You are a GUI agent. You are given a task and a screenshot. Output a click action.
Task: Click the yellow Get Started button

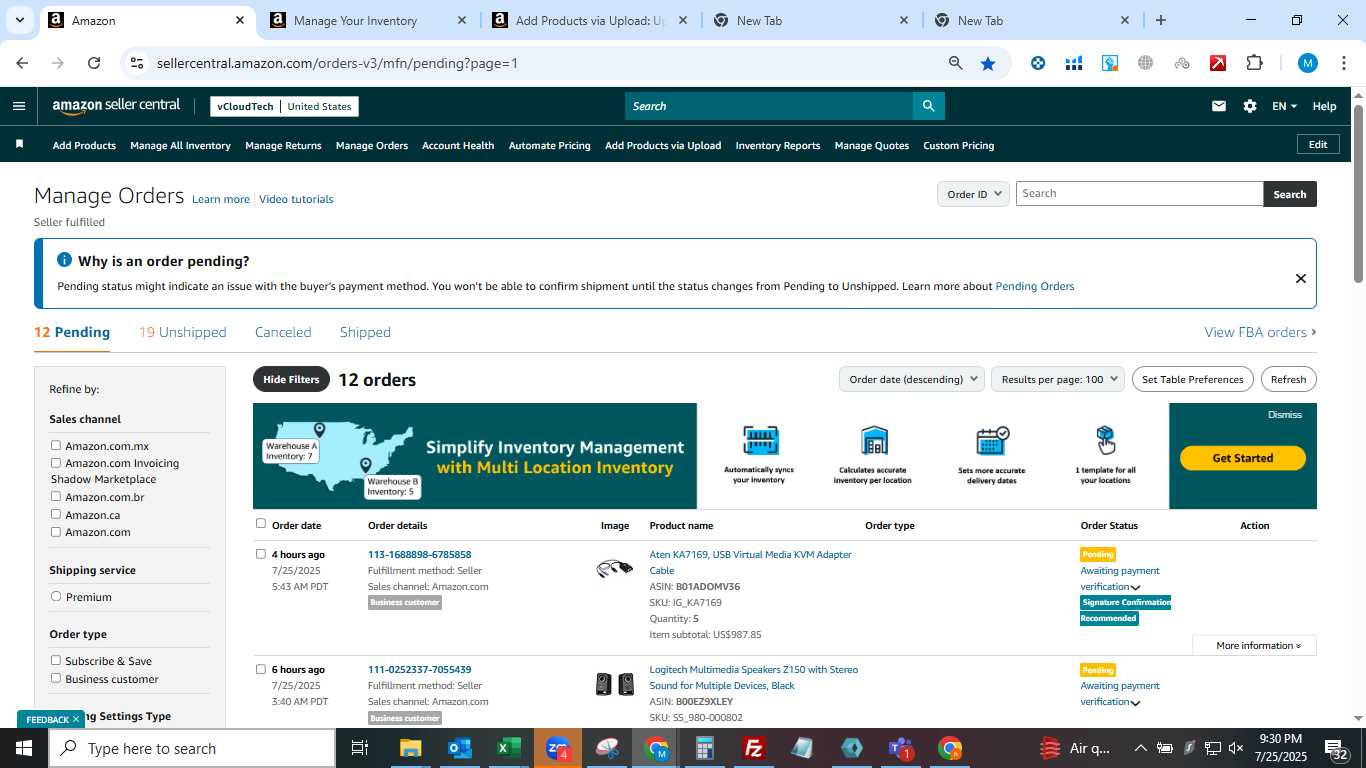point(1242,458)
